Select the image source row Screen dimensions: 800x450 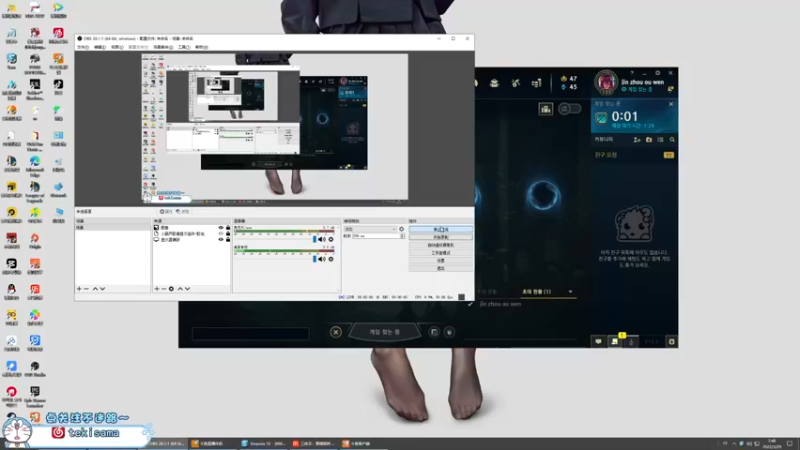pyautogui.click(x=191, y=228)
